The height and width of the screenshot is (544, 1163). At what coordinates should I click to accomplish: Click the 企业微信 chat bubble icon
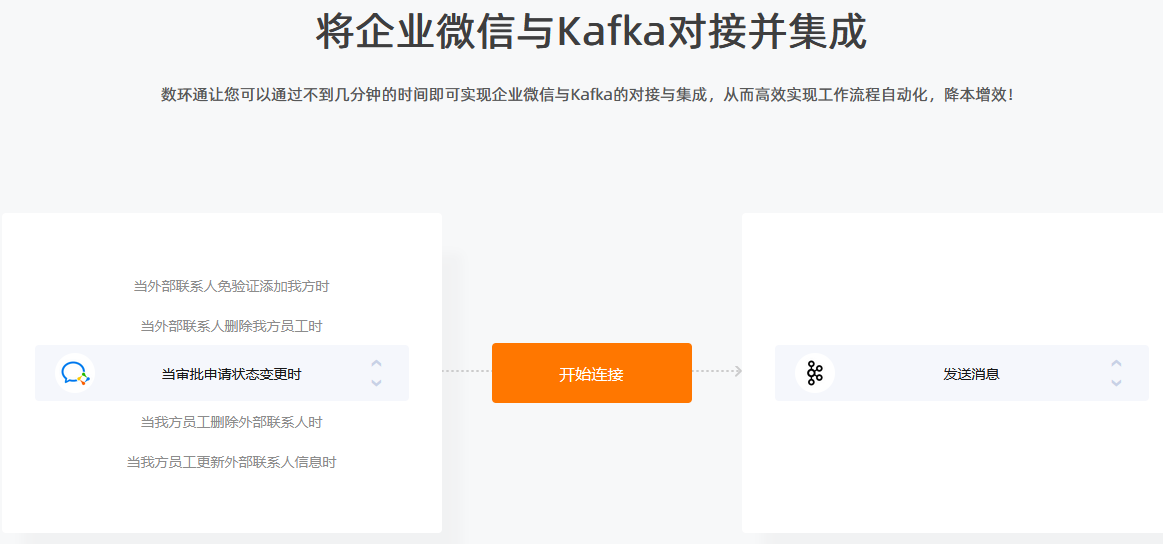(75, 373)
